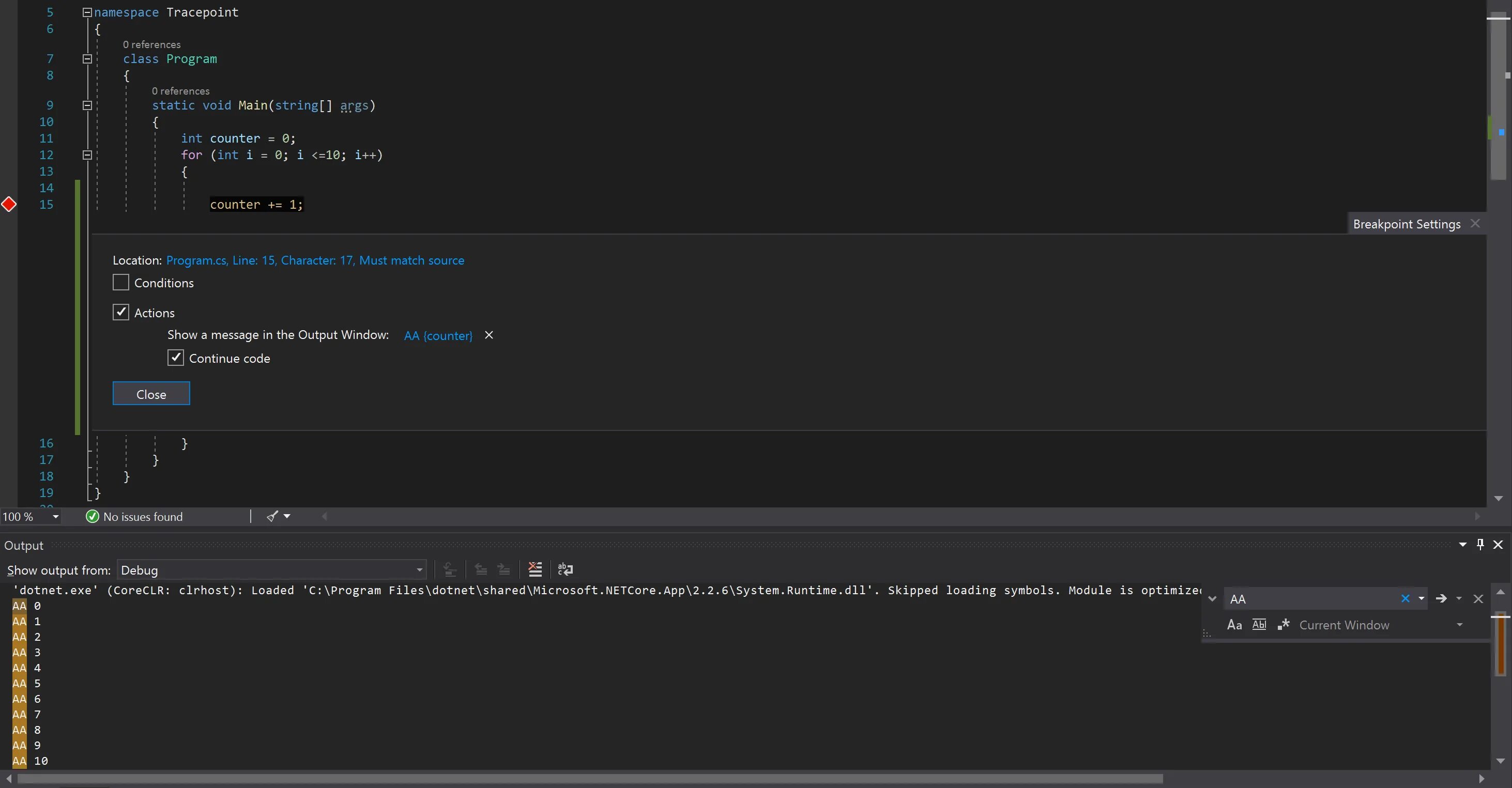Screen dimensions: 1512x788
Task: Edit the AA {counter} message link
Action: click(x=438, y=336)
